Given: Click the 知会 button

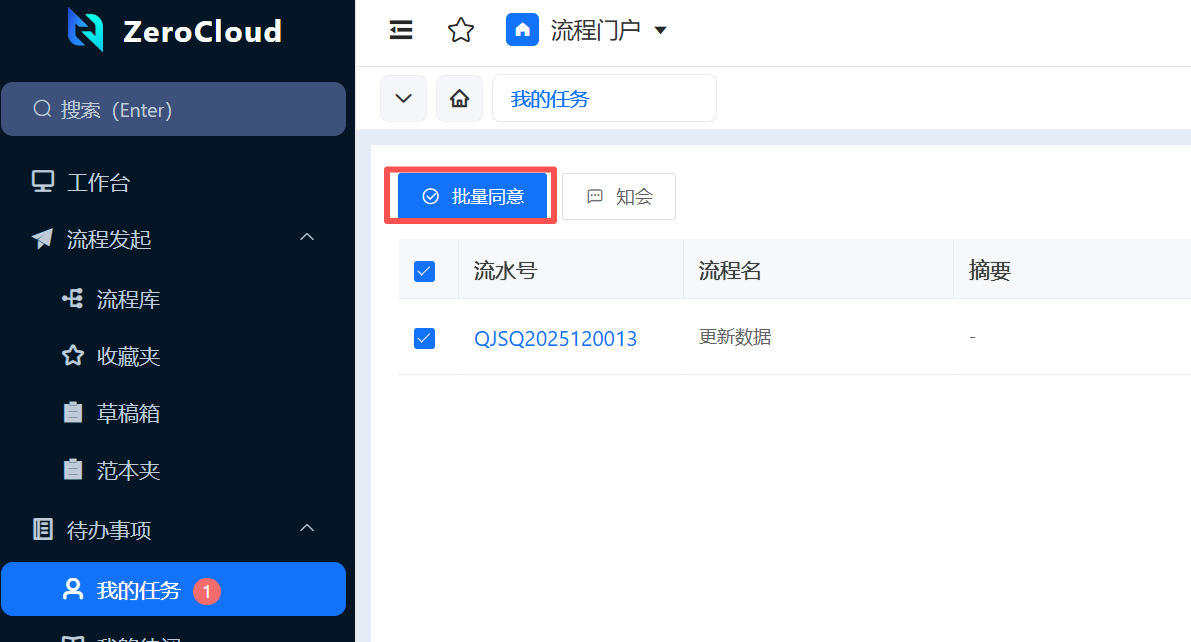Looking at the screenshot, I should point(619,196).
